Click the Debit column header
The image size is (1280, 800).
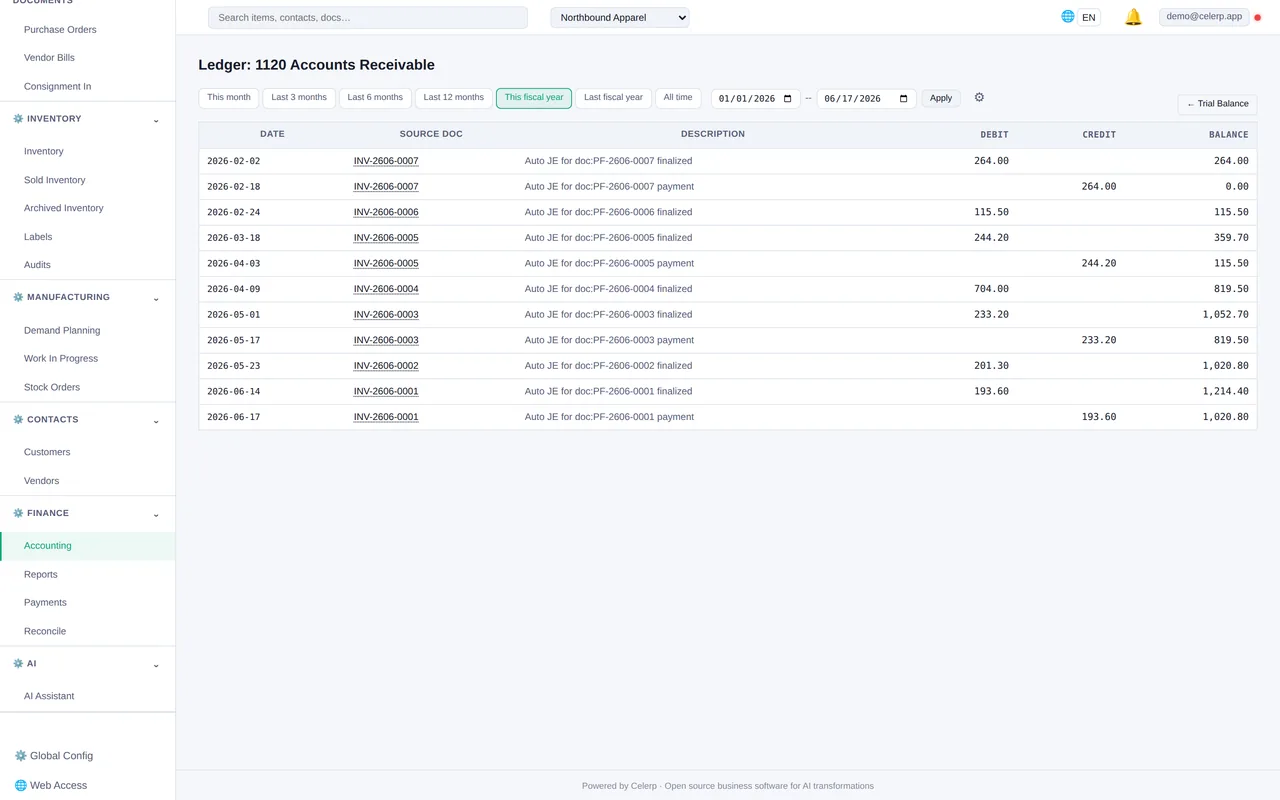[994, 134]
